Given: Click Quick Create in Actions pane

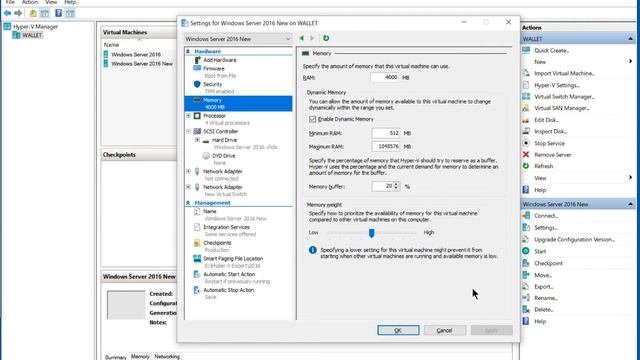Looking at the screenshot, I should coord(551,51).
